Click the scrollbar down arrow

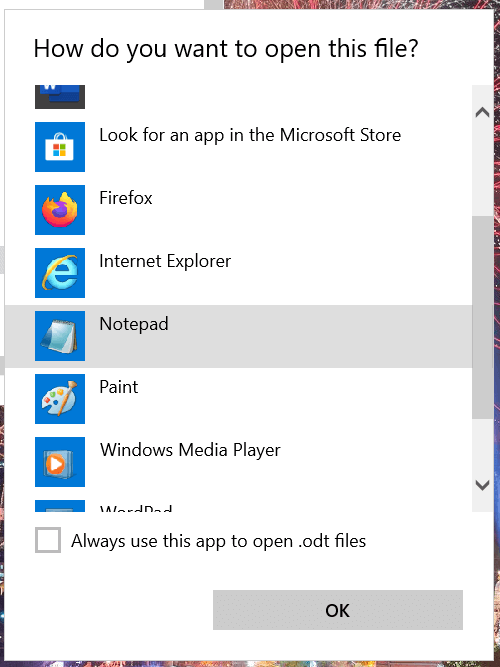[482, 485]
